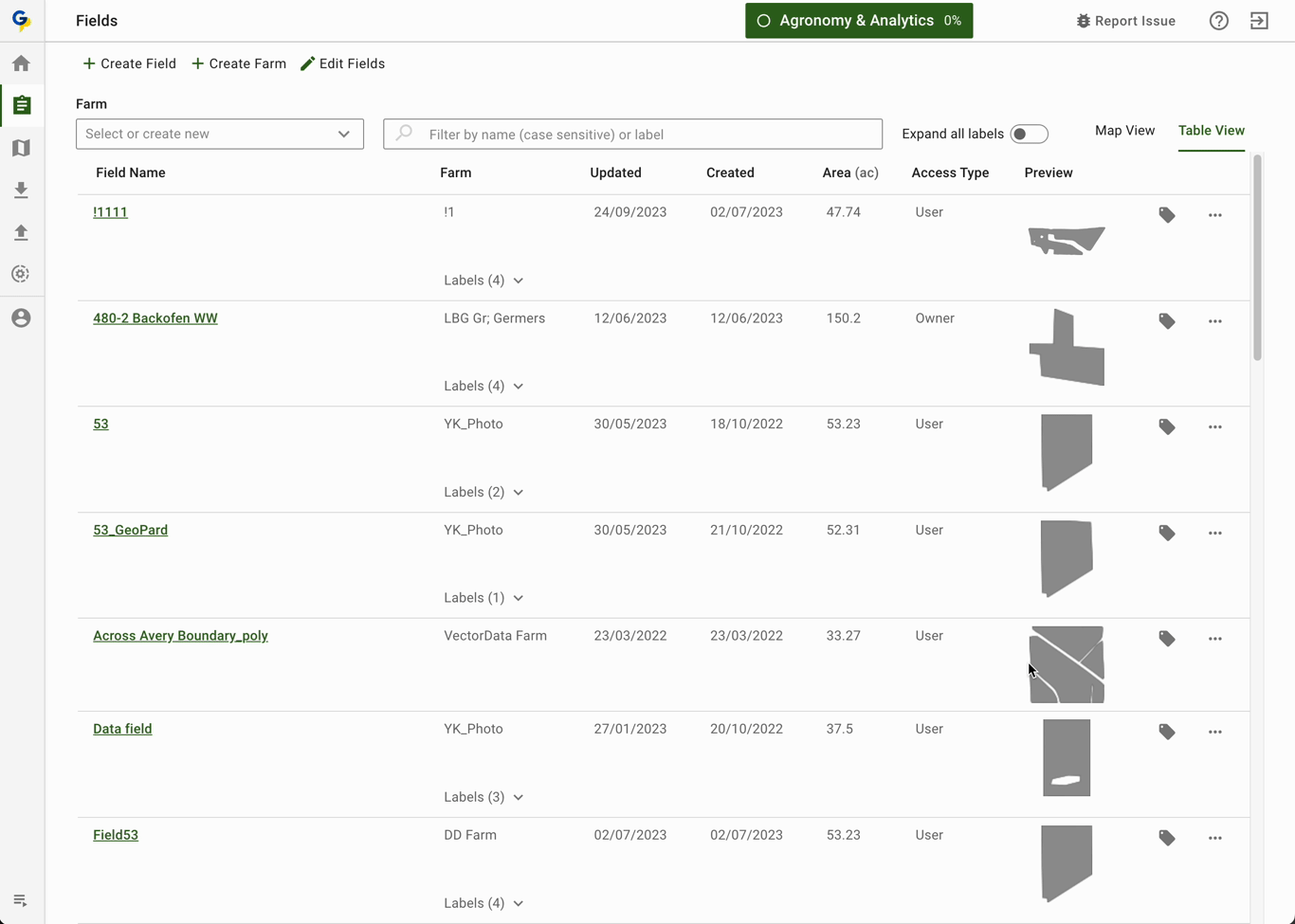The image size is (1295, 924).
Task: Expand Labels (3) for Data field
Action: coord(483,798)
